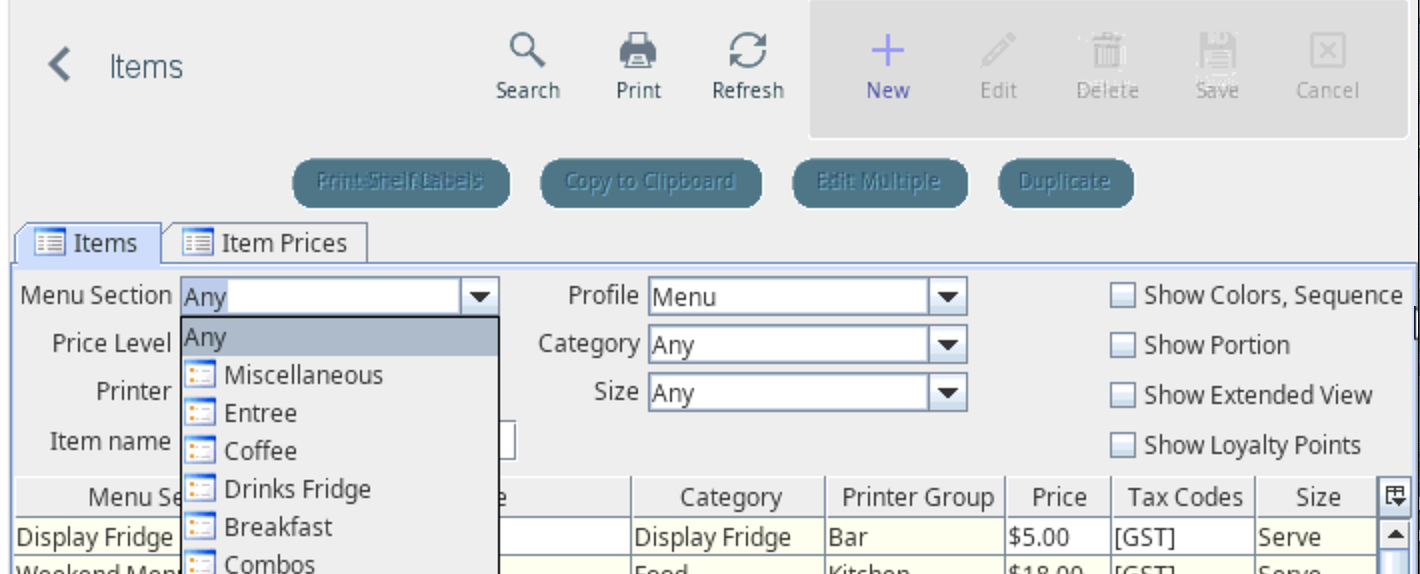Sort by the Tax Codes column header

pyautogui.click(x=1185, y=497)
